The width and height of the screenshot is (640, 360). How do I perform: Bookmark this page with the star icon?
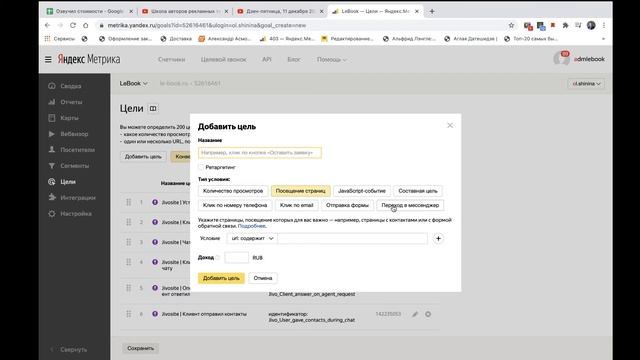tap(511, 25)
